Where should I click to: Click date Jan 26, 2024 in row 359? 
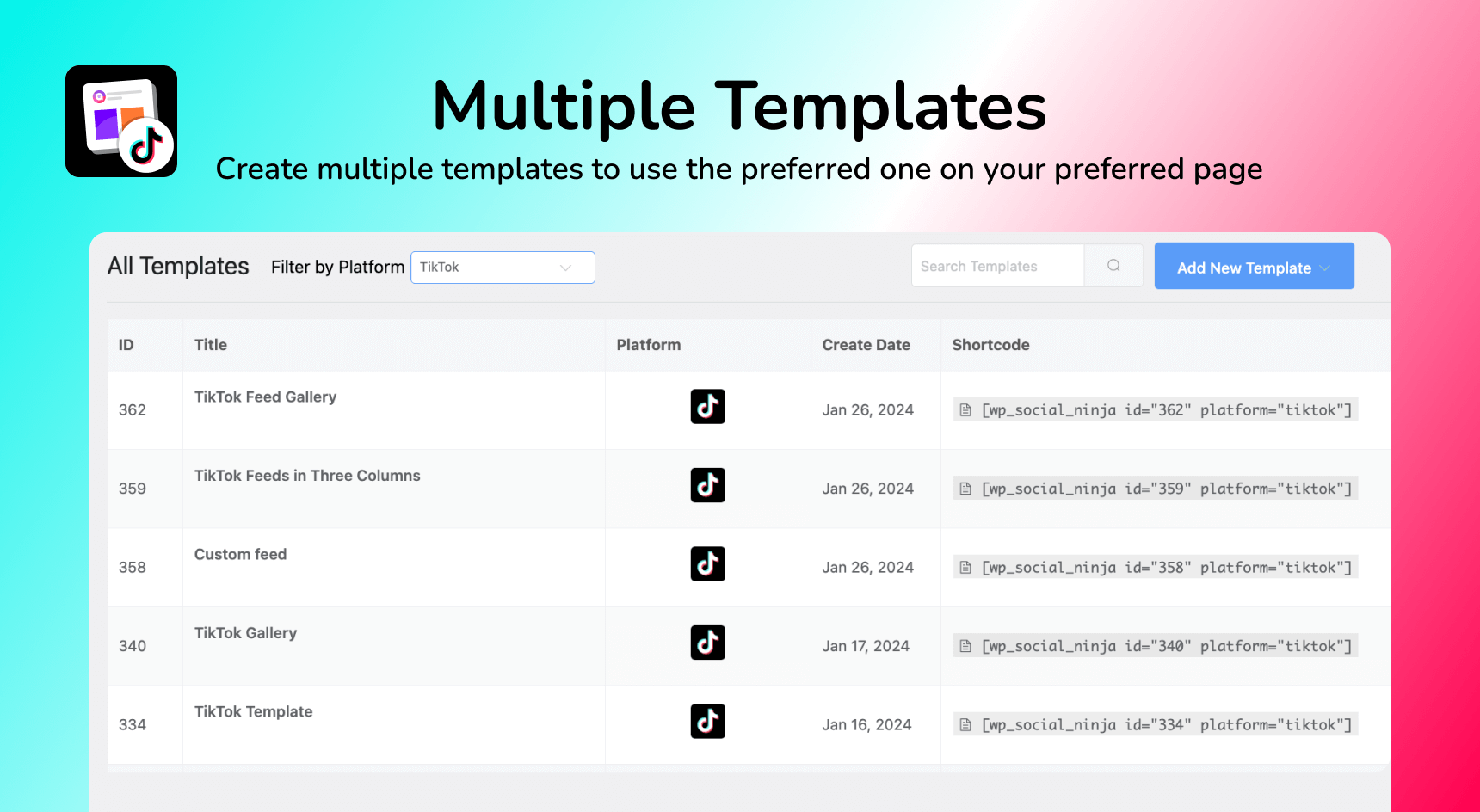[867, 489]
